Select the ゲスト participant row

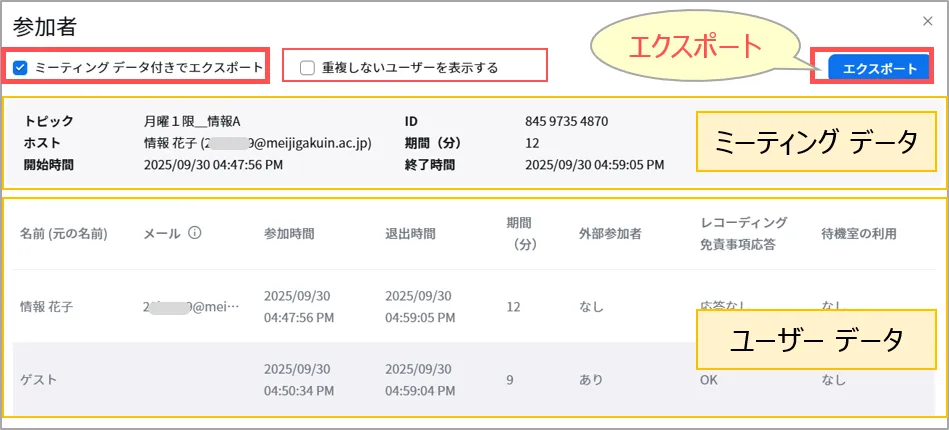tap(40, 380)
